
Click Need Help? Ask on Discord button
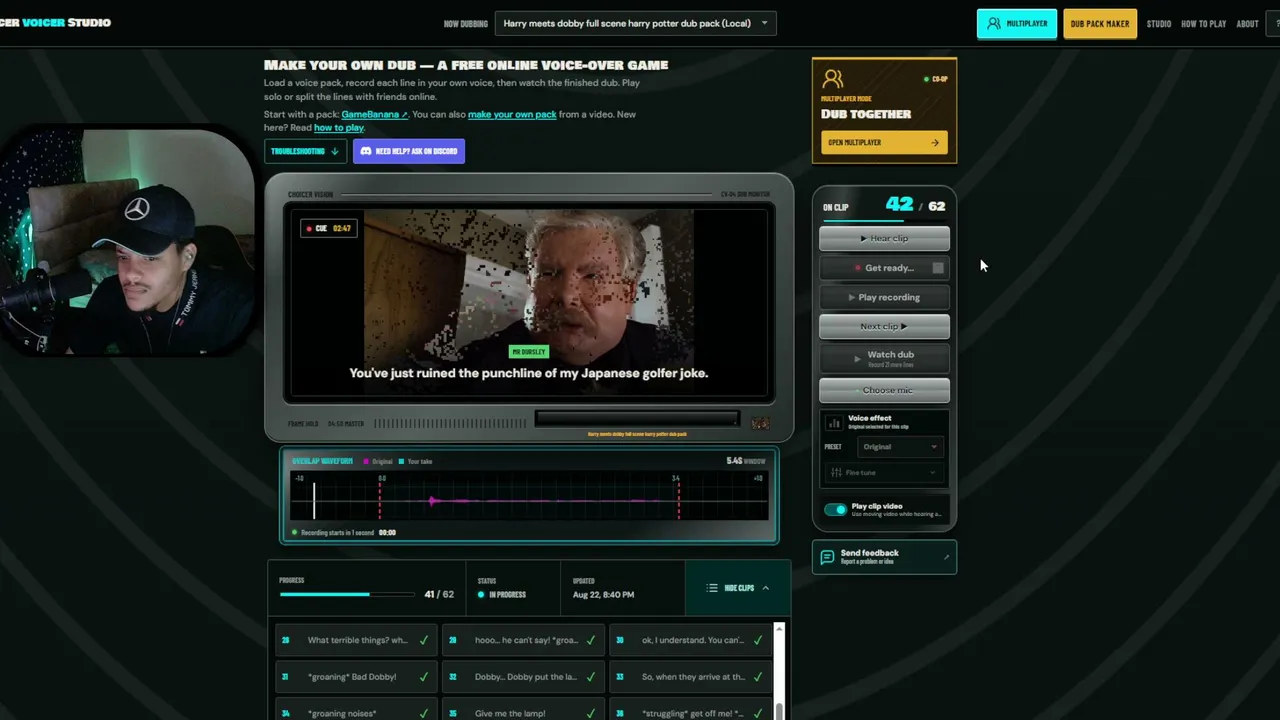point(408,151)
